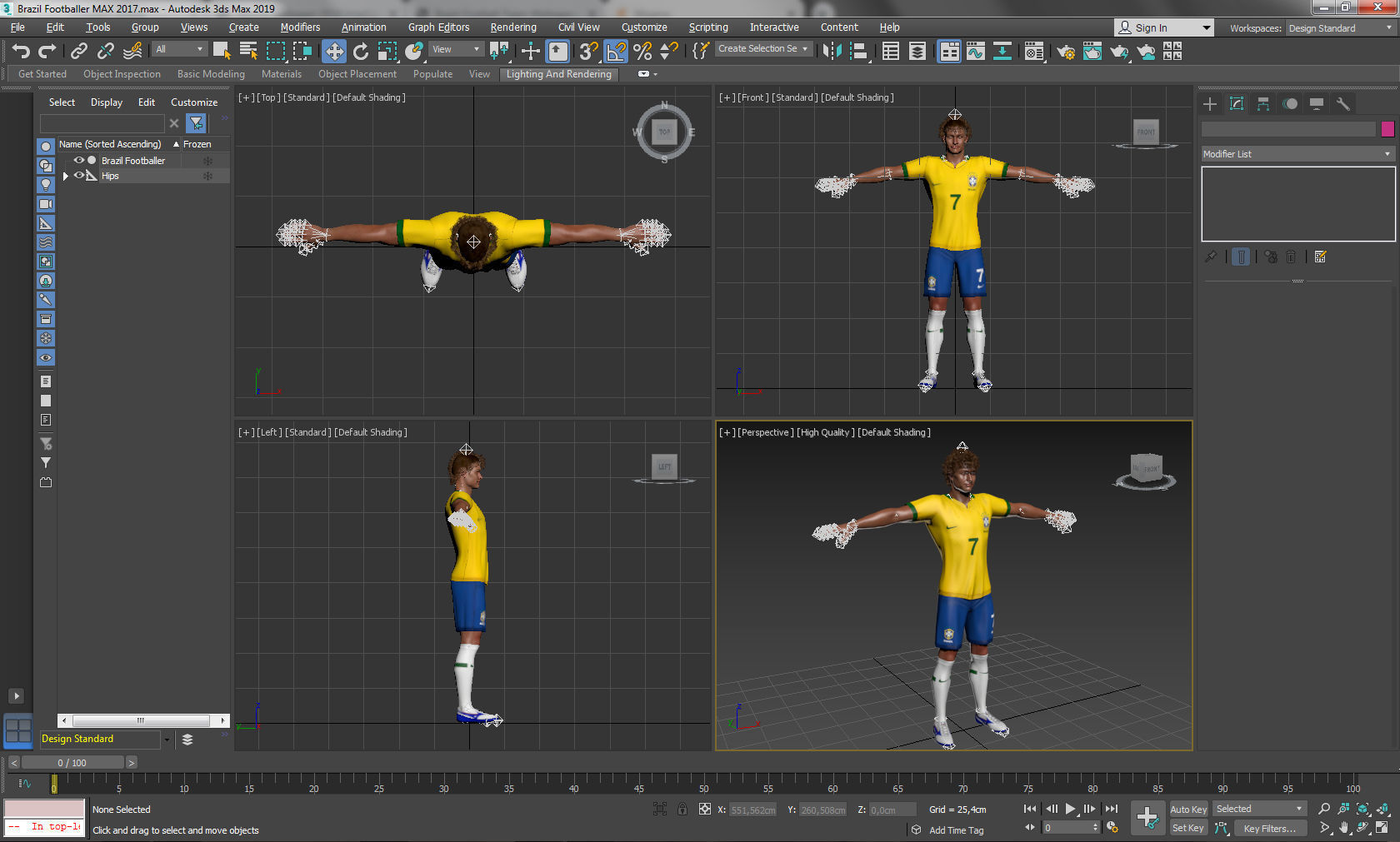Image resolution: width=1400 pixels, height=842 pixels.
Task: Toggle the Layer Explorer icon
Action: (x=917, y=51)
